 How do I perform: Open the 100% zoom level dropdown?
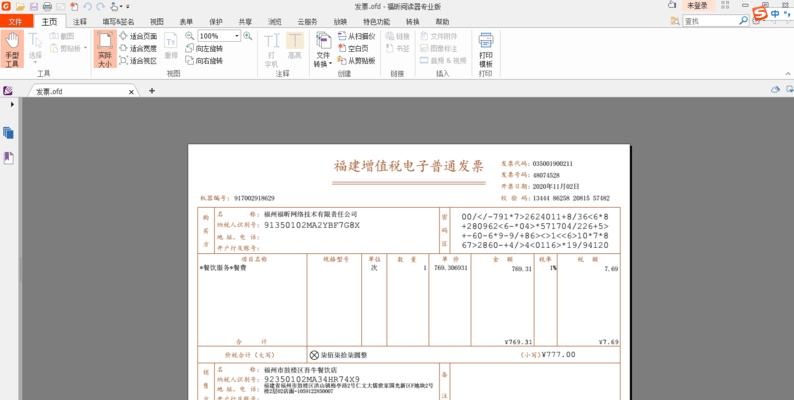click(237, 36)
